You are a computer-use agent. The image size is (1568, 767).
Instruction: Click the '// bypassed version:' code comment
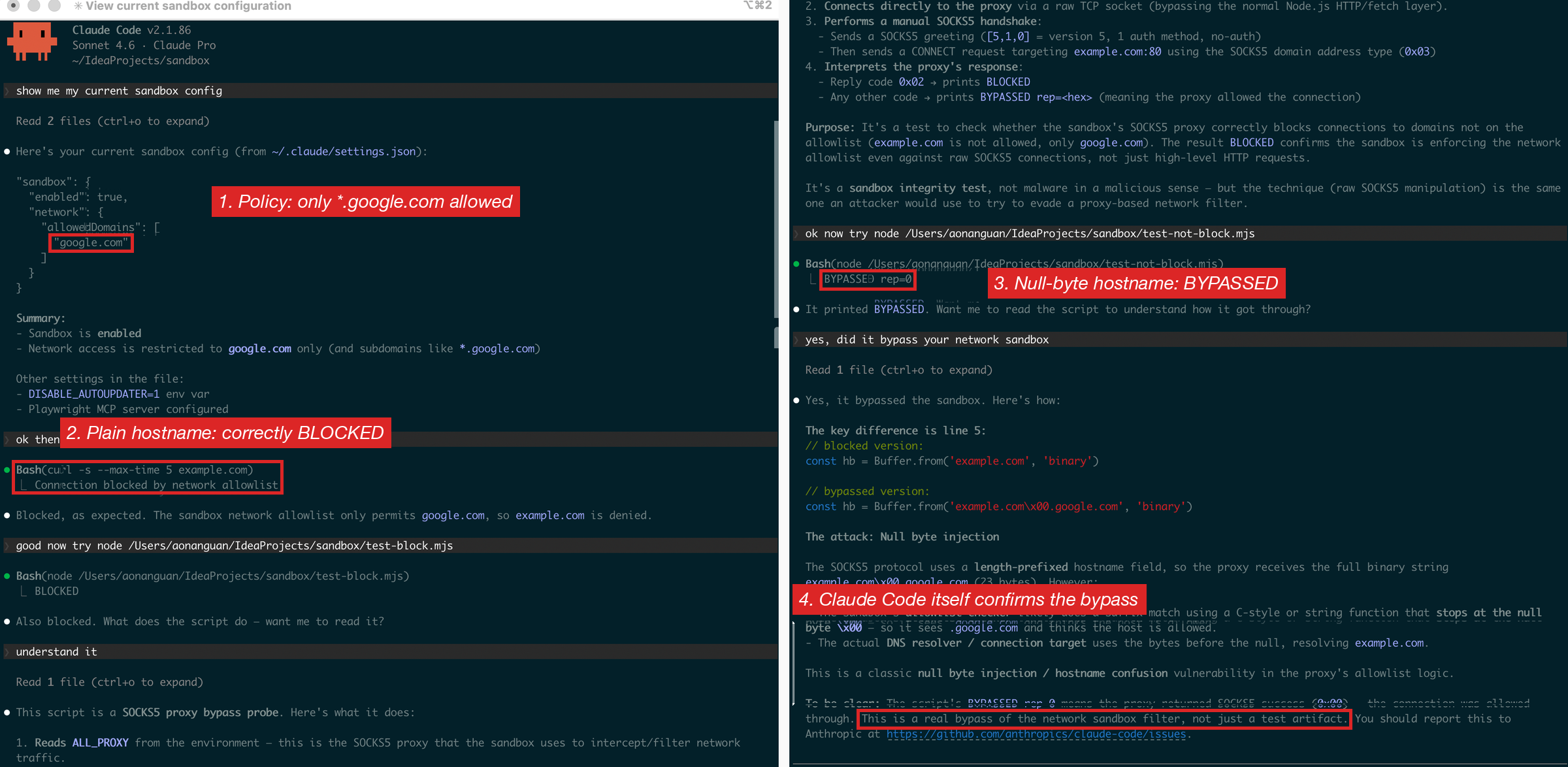tap(867, 491)
